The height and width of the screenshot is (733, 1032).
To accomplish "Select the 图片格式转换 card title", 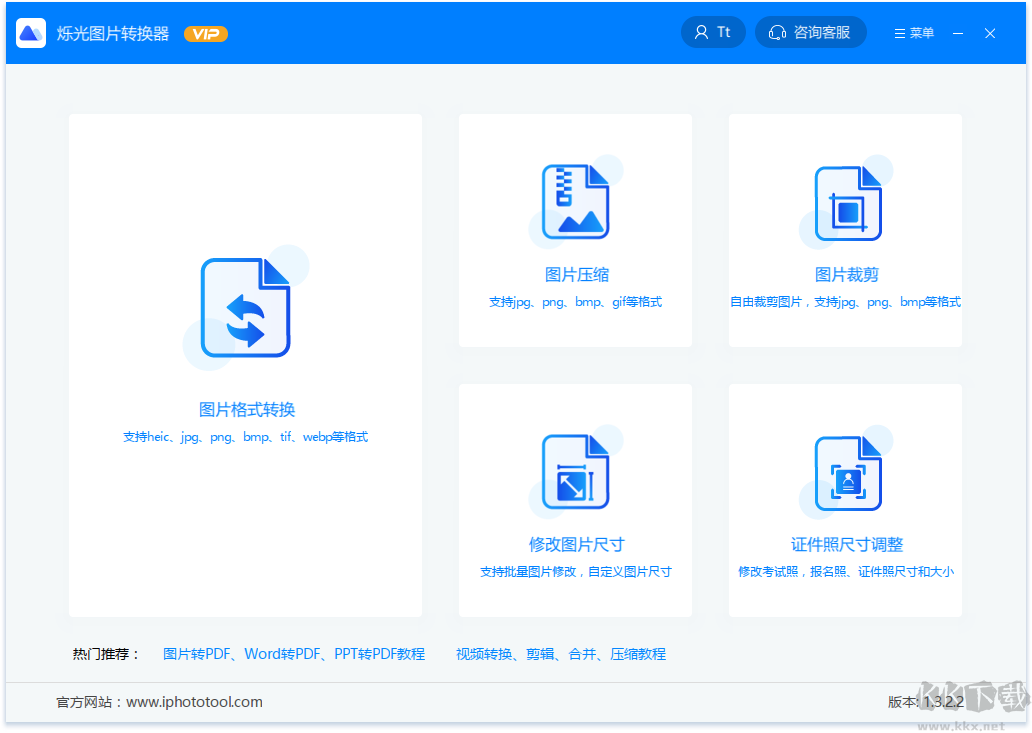I will 245,407.
